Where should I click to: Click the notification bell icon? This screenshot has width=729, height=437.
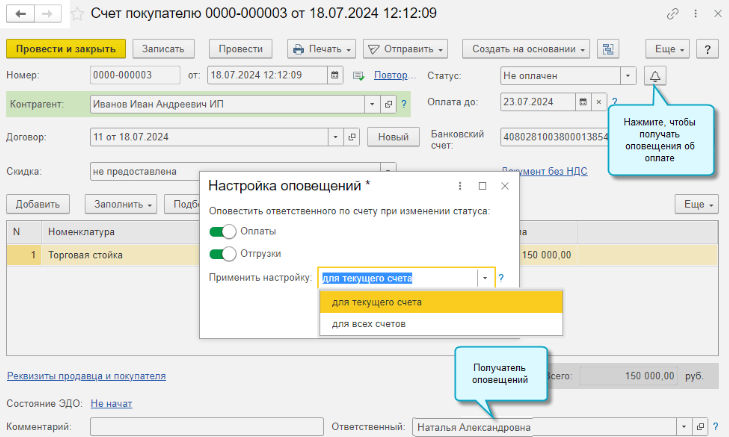[x=656, y=77]
